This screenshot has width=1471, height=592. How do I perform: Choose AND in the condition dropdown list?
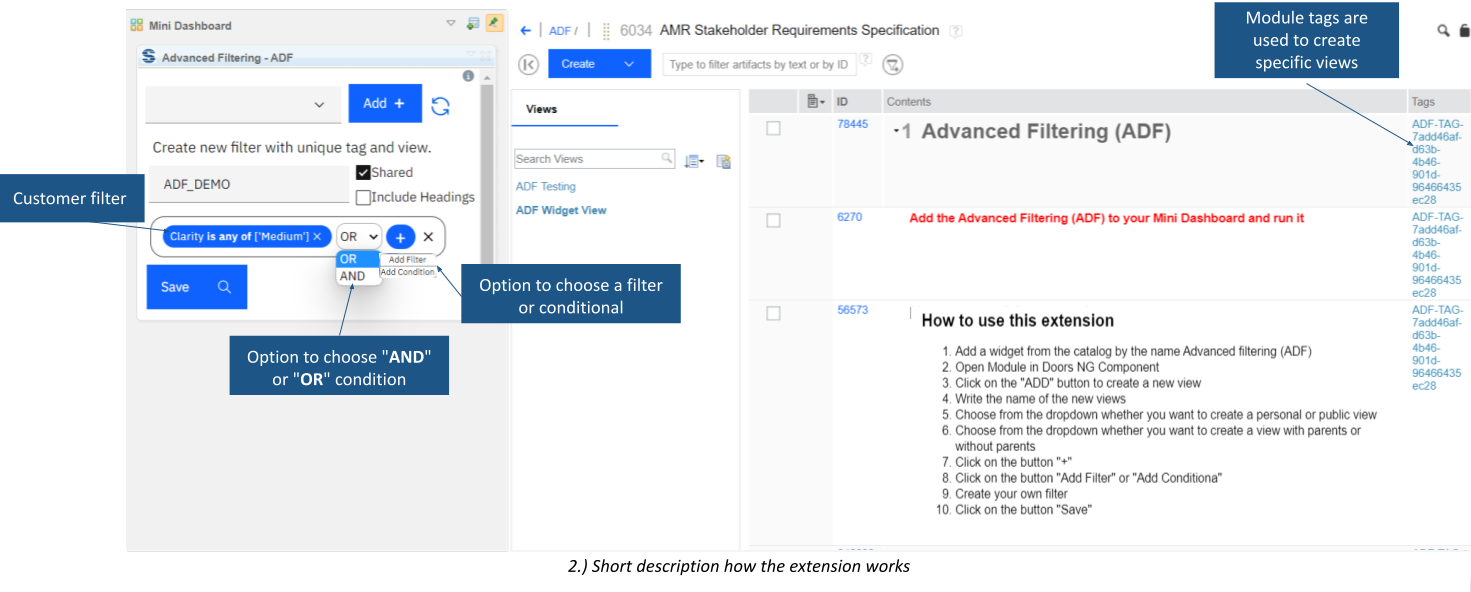353,276
